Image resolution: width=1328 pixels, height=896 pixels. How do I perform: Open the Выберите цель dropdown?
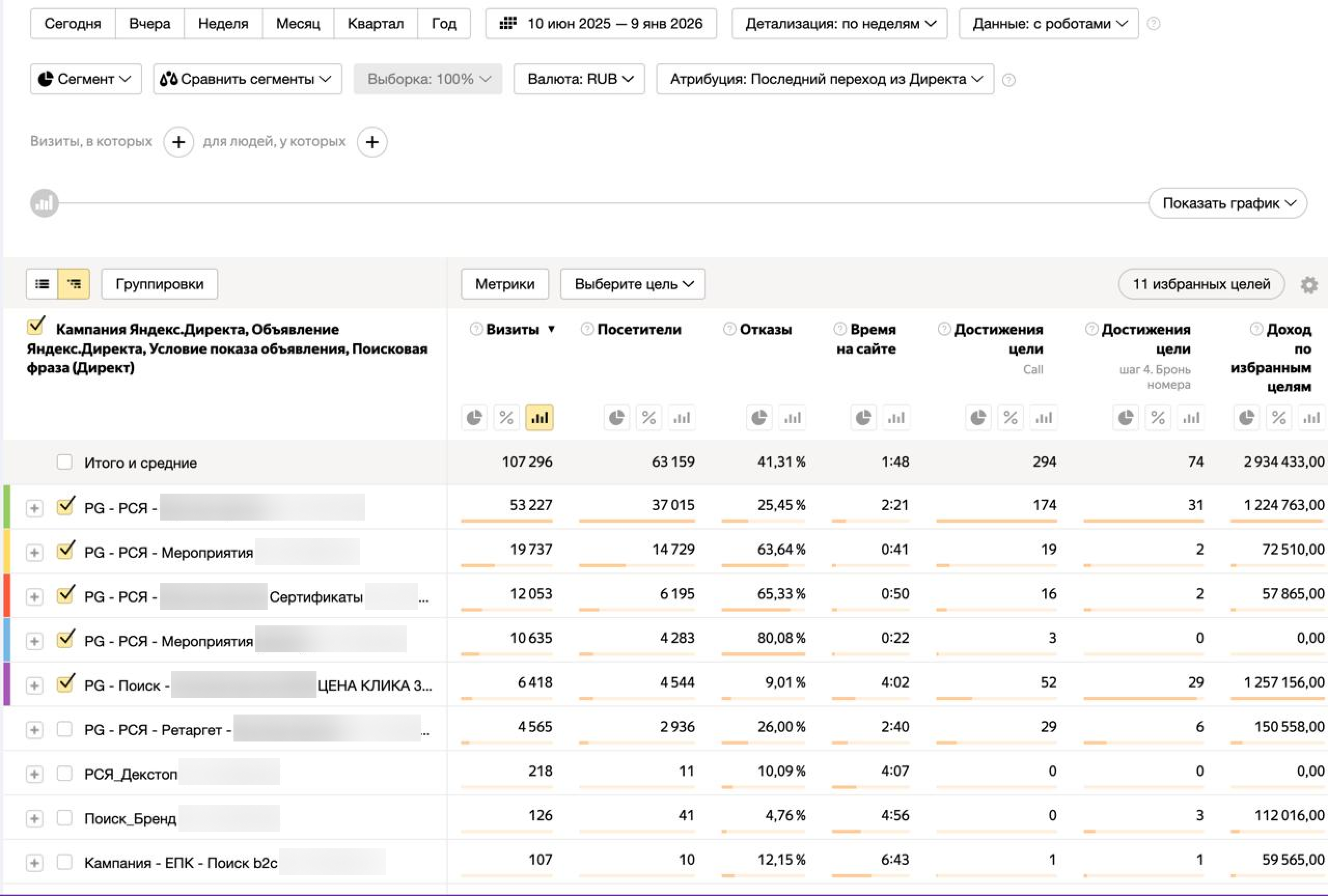[632, 284]
